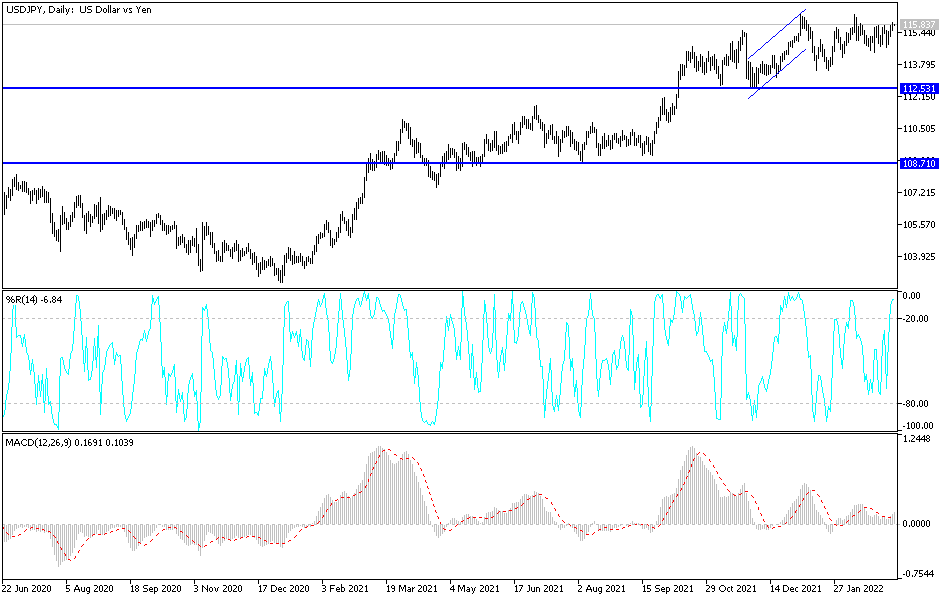
Task: Click the -80.0 dashed level in %R panel
Action: click(450, 404)
